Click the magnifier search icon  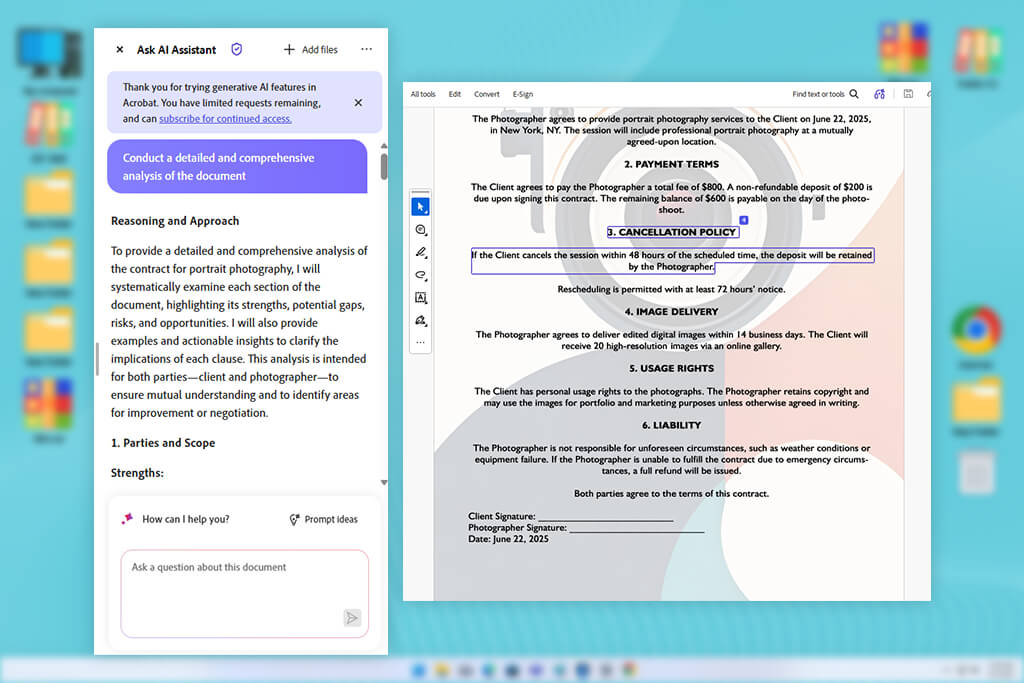(854, 94)
